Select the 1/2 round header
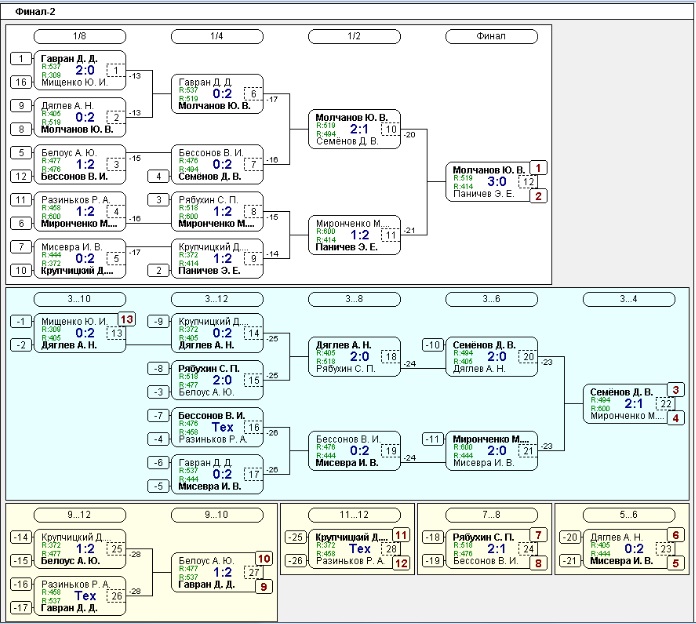696x624 pixels. click(354, 36)
